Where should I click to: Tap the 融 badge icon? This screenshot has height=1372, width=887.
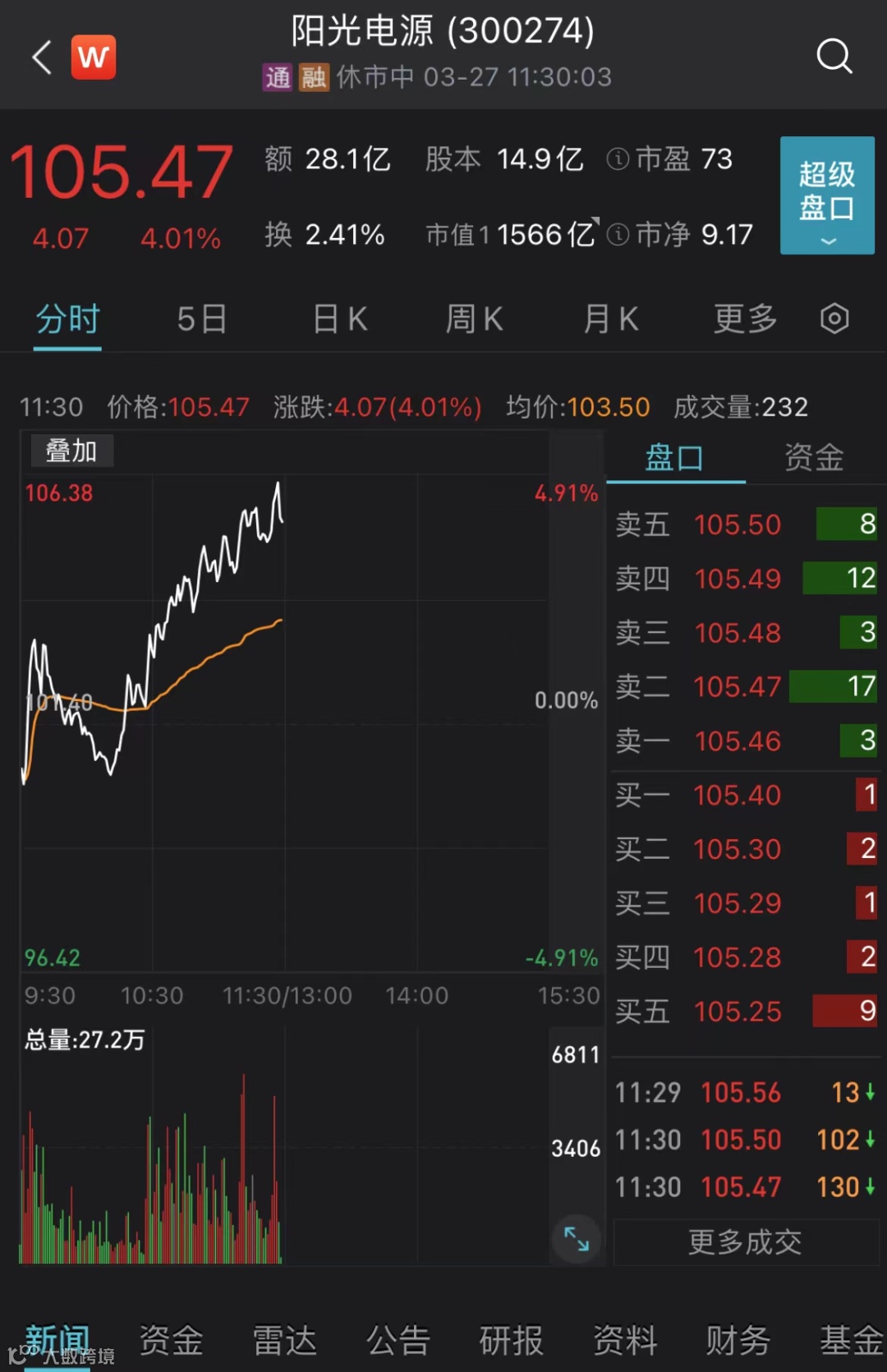tap(314, 77)
